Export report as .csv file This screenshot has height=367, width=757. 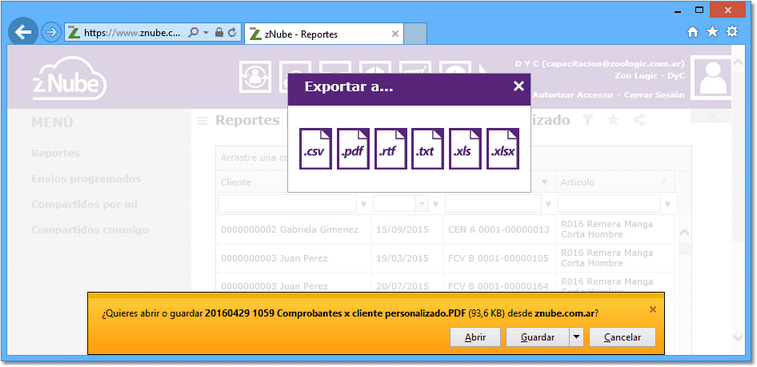(x=315, y=149)
